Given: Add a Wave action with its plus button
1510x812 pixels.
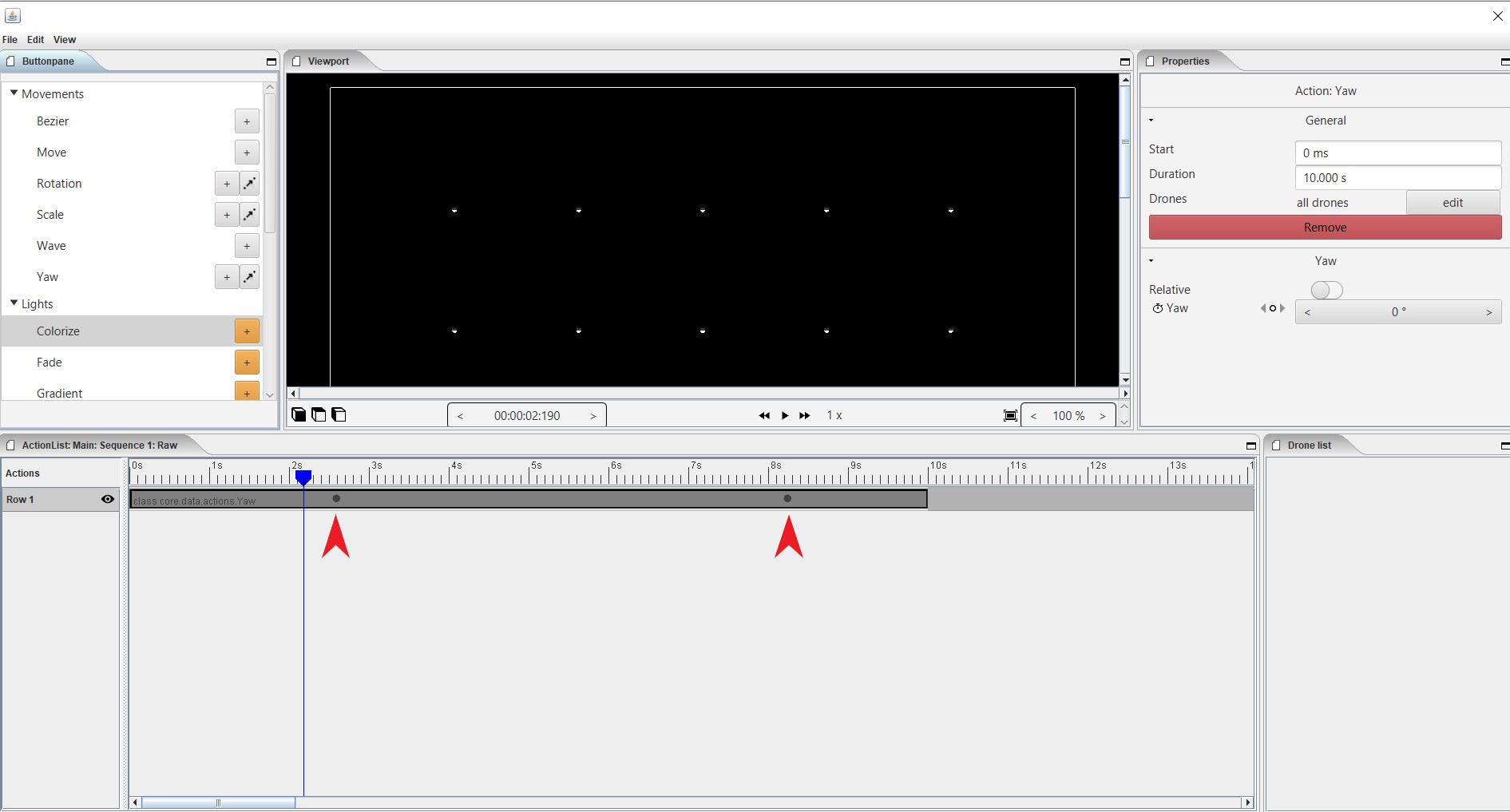Looking at the screenshot, I should click(x=247, y=246).
